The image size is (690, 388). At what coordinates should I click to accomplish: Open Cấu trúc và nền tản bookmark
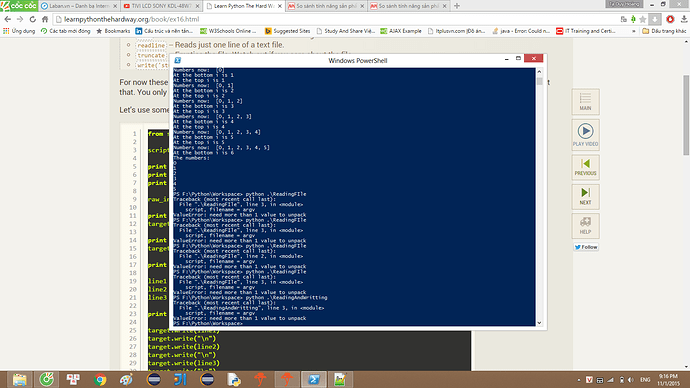164,31
